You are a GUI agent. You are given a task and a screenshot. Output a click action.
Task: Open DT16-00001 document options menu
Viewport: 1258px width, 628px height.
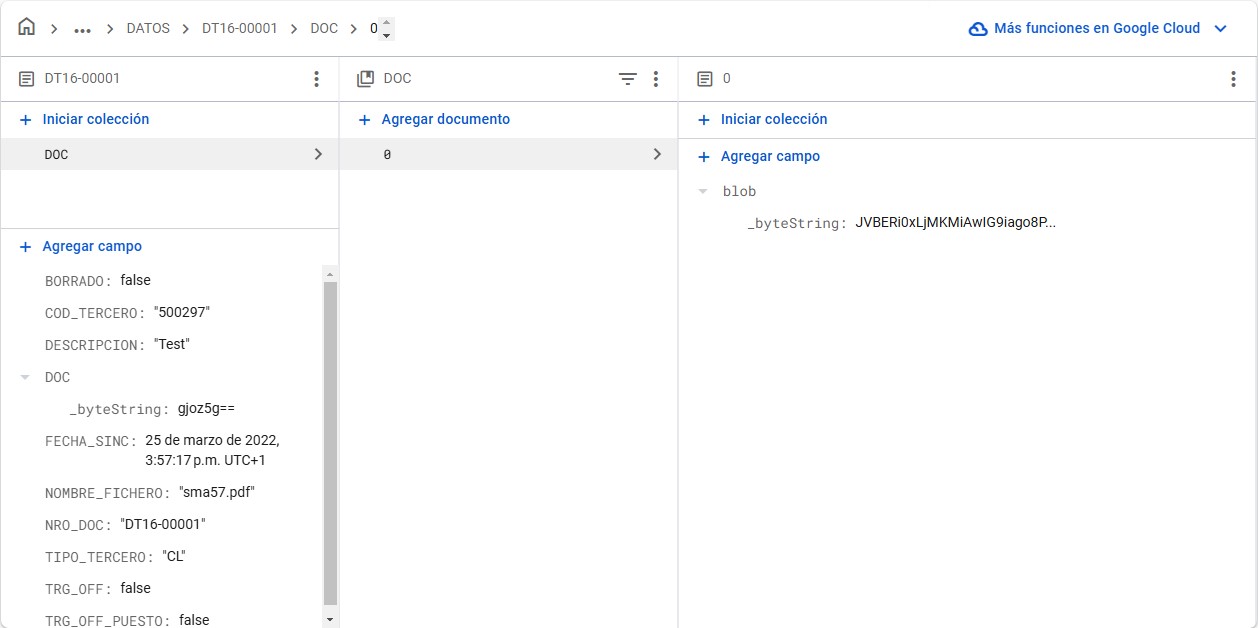tap(316, 79)
